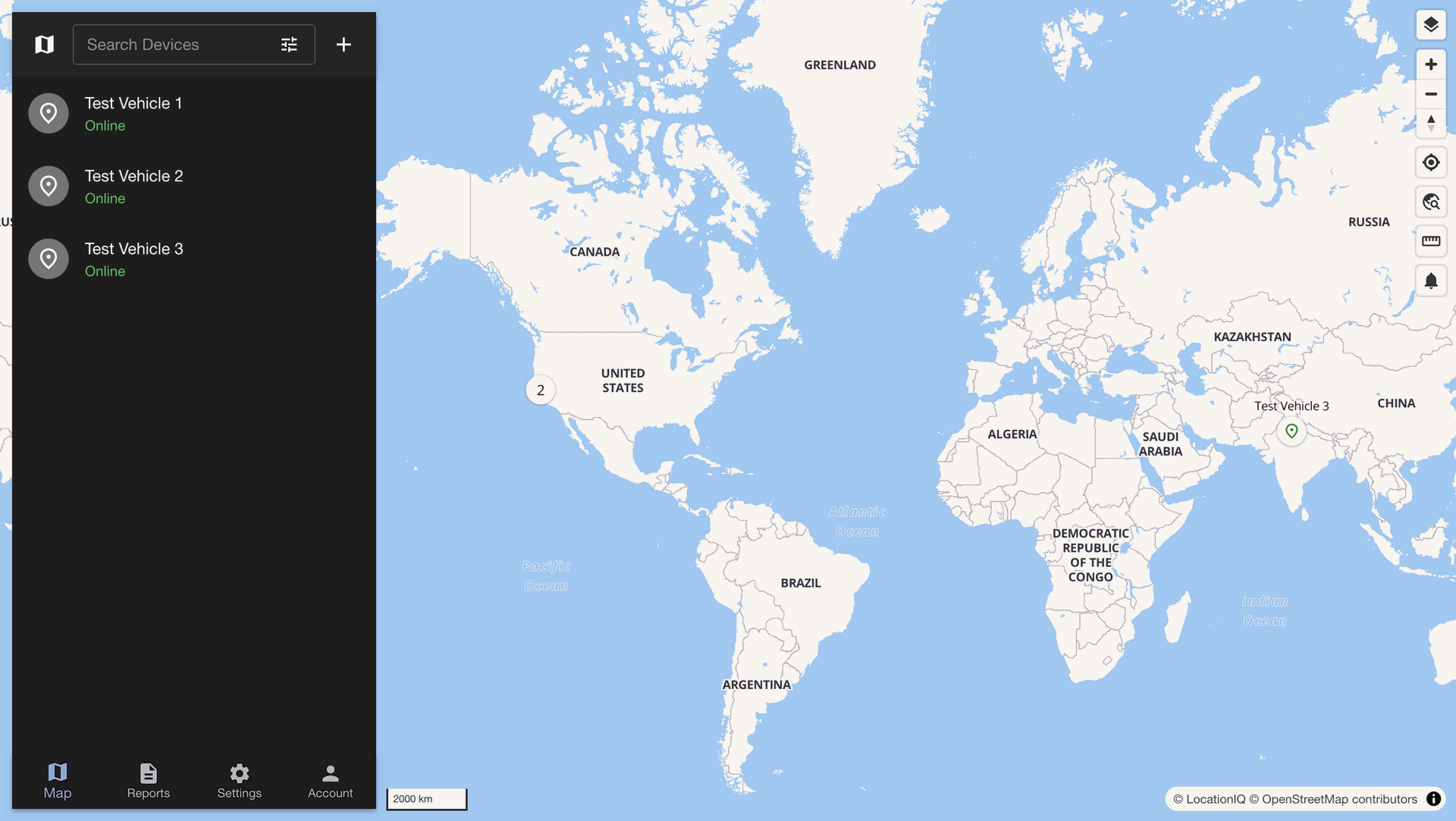Open the Account tab

point(331,782)
